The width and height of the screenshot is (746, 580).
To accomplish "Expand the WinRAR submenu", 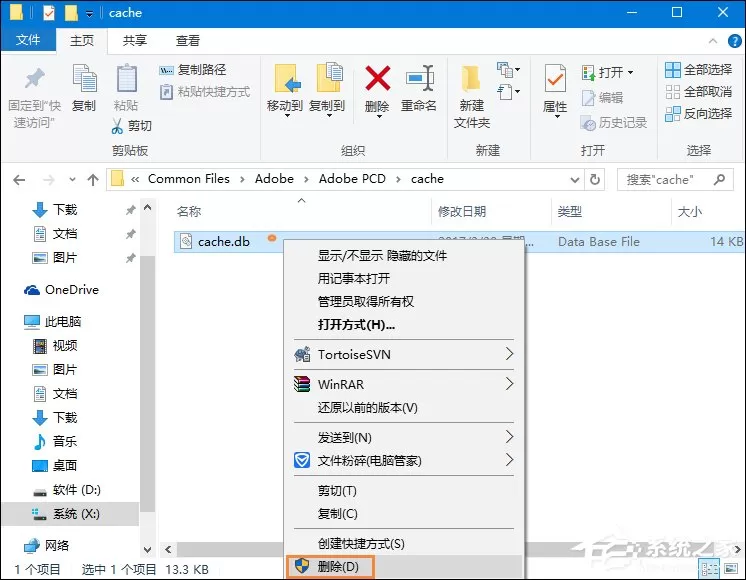I will pyautogui.click(x=404, y=384).
